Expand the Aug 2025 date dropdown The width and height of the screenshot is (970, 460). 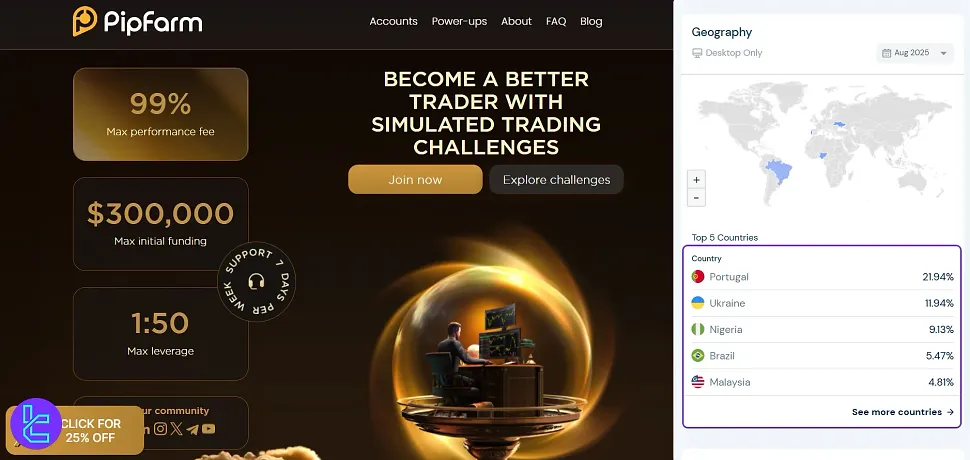(x=915, y=53)
